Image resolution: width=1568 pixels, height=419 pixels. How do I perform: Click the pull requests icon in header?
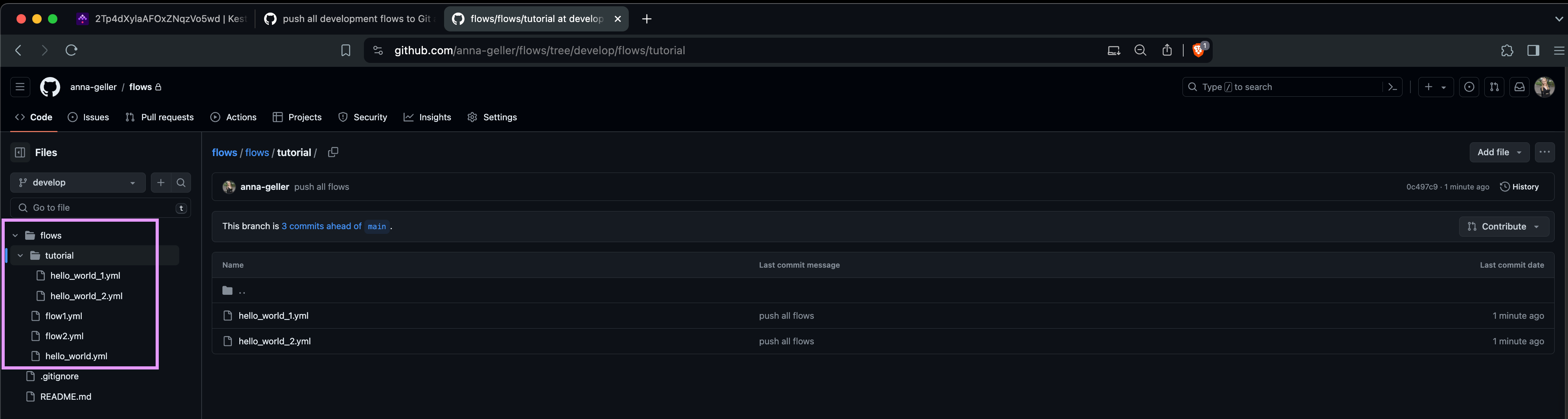pos(1494,87)
